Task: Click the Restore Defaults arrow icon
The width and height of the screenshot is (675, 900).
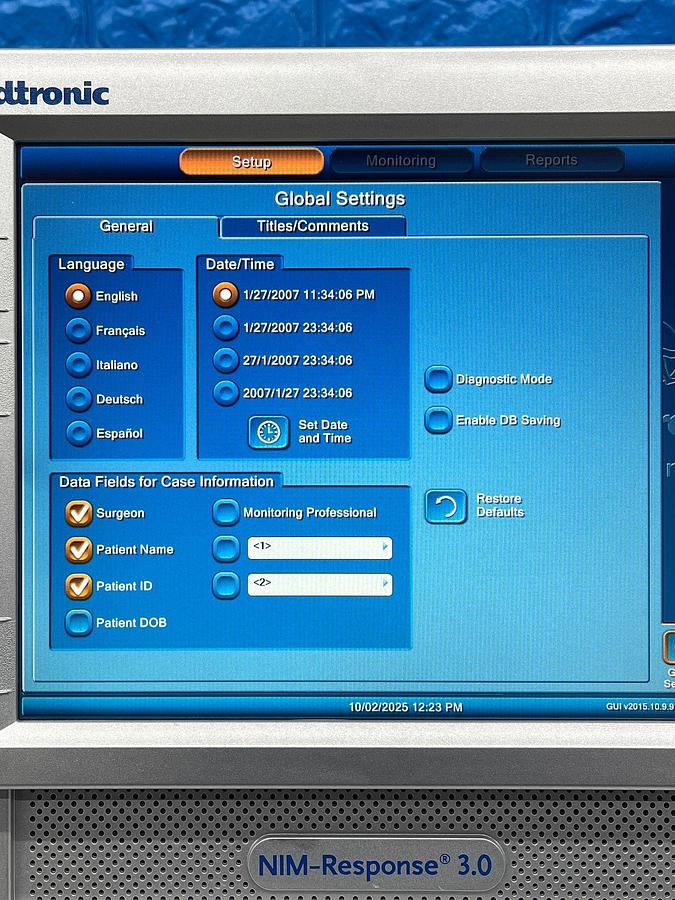Action: click(x=446, y=506)
